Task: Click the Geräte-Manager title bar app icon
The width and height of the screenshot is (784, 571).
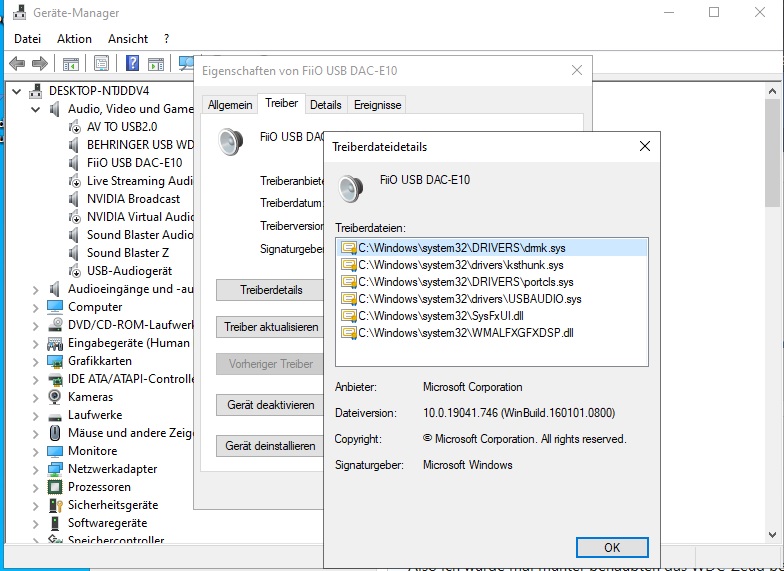Action: click(19, 12)
